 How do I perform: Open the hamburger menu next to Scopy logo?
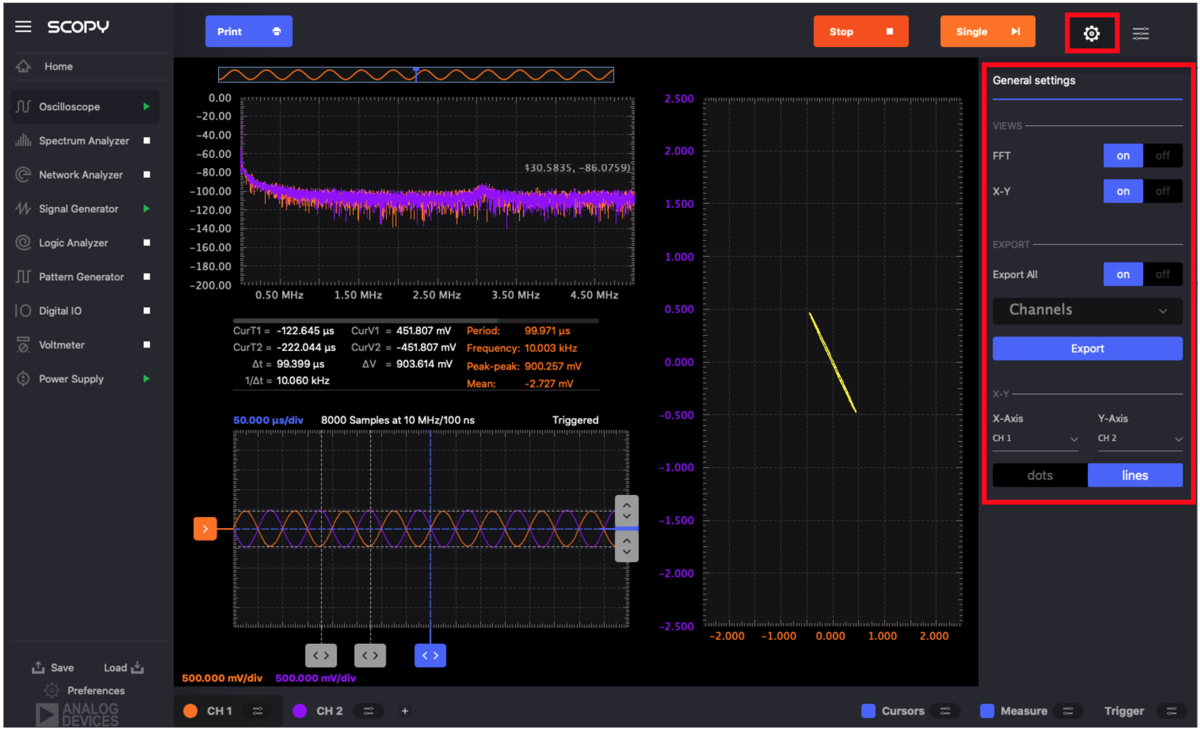coord(23,27)
